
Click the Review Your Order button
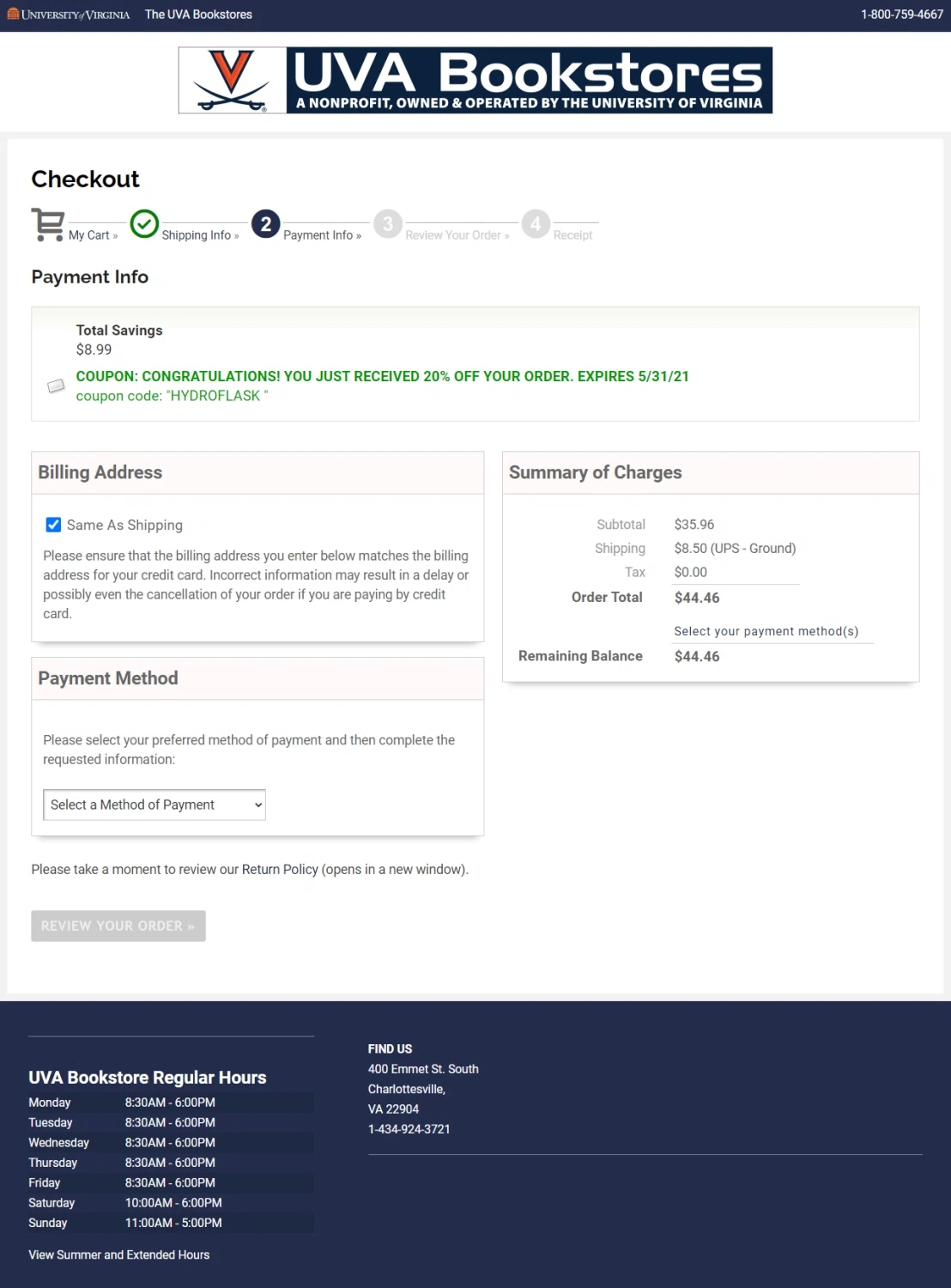click(x=118, y=926)
